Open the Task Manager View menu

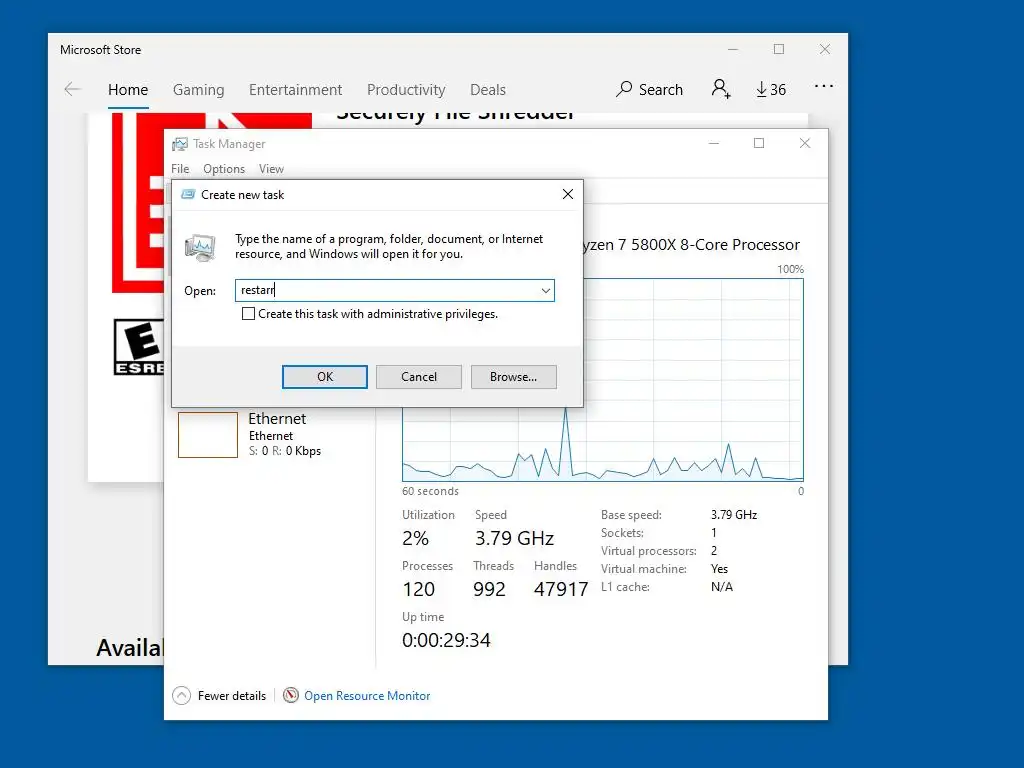click(271, 168)
